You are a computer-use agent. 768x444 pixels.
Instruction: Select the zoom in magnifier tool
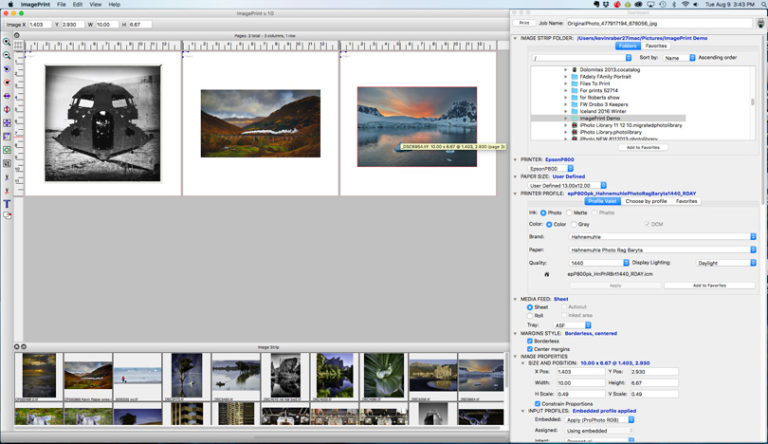point(7,42)
